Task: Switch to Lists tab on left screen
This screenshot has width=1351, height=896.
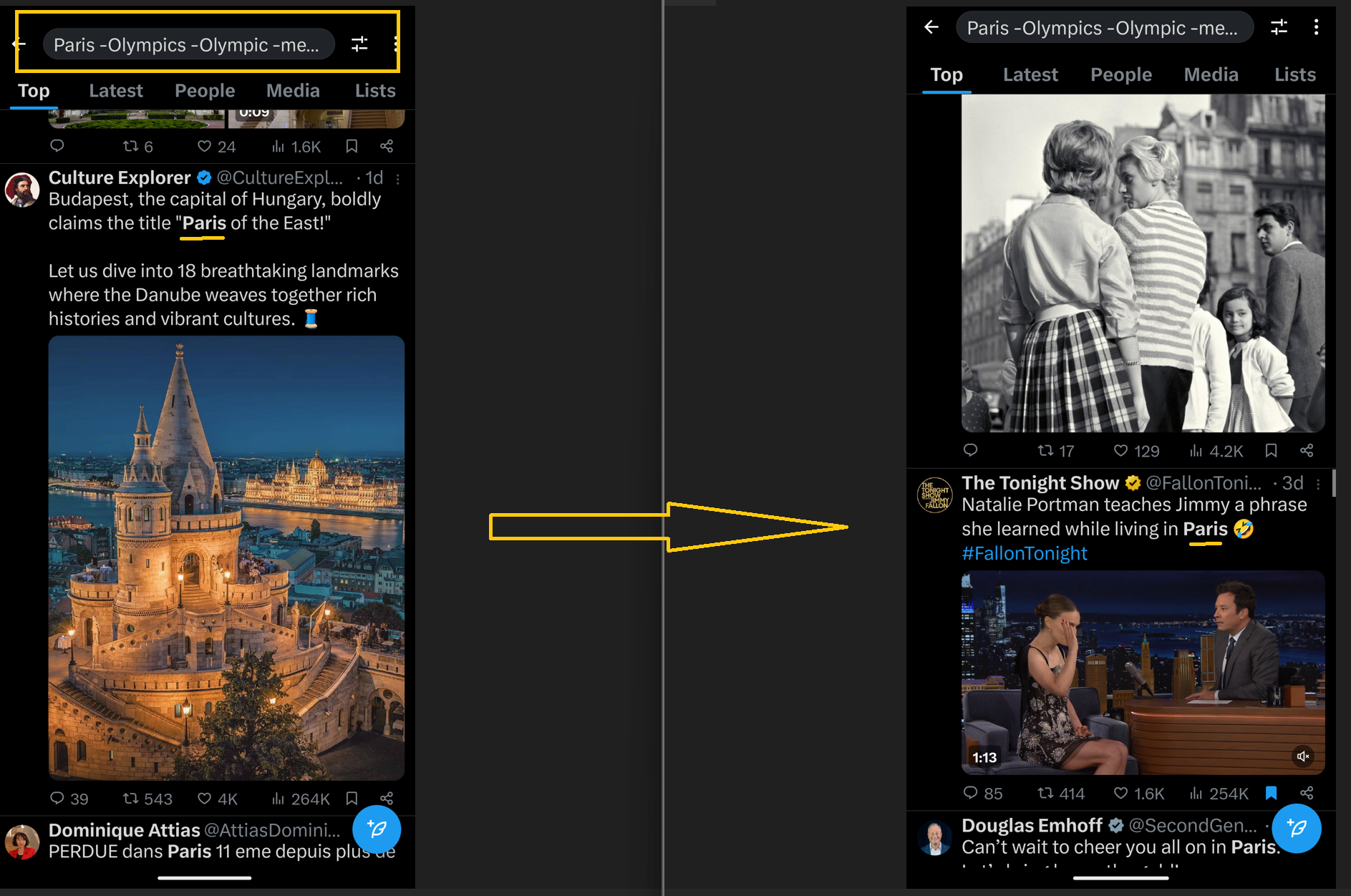Action: pos(375,91)
